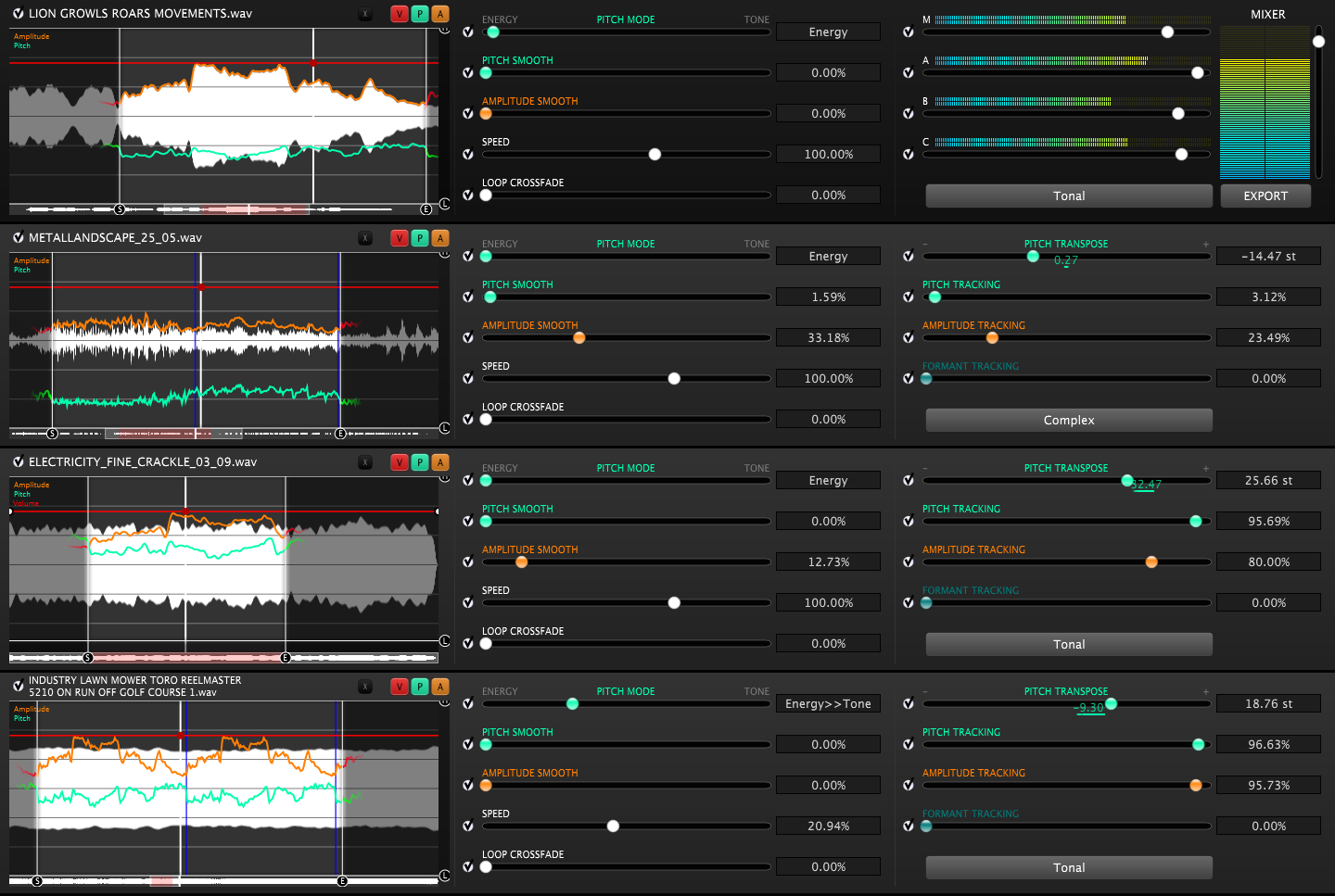Click the red V button on LION GROWLS track

click(x=399, y=14)
